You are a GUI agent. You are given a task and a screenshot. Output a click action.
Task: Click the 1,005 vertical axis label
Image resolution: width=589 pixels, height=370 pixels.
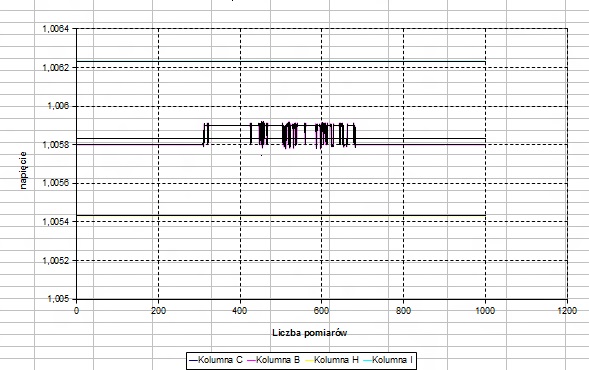(x=58, y=299)
